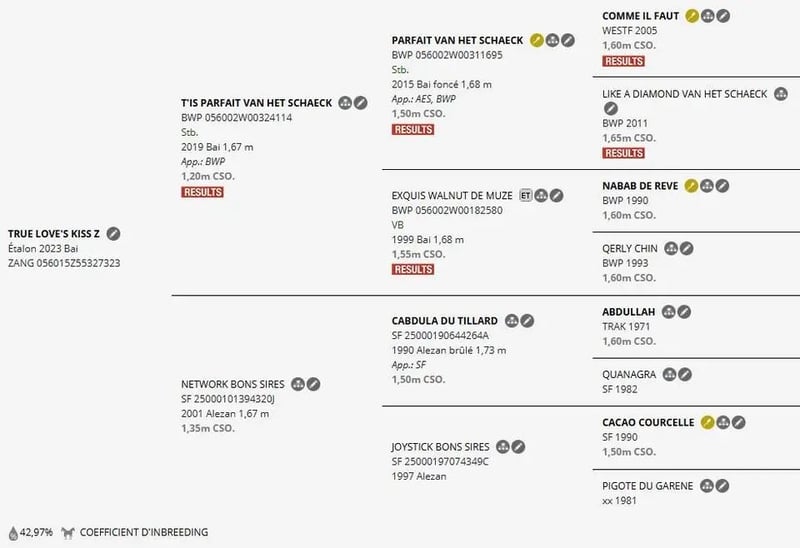
Task: Open Results for Comme Il Faut
Action: pos(623,61)
